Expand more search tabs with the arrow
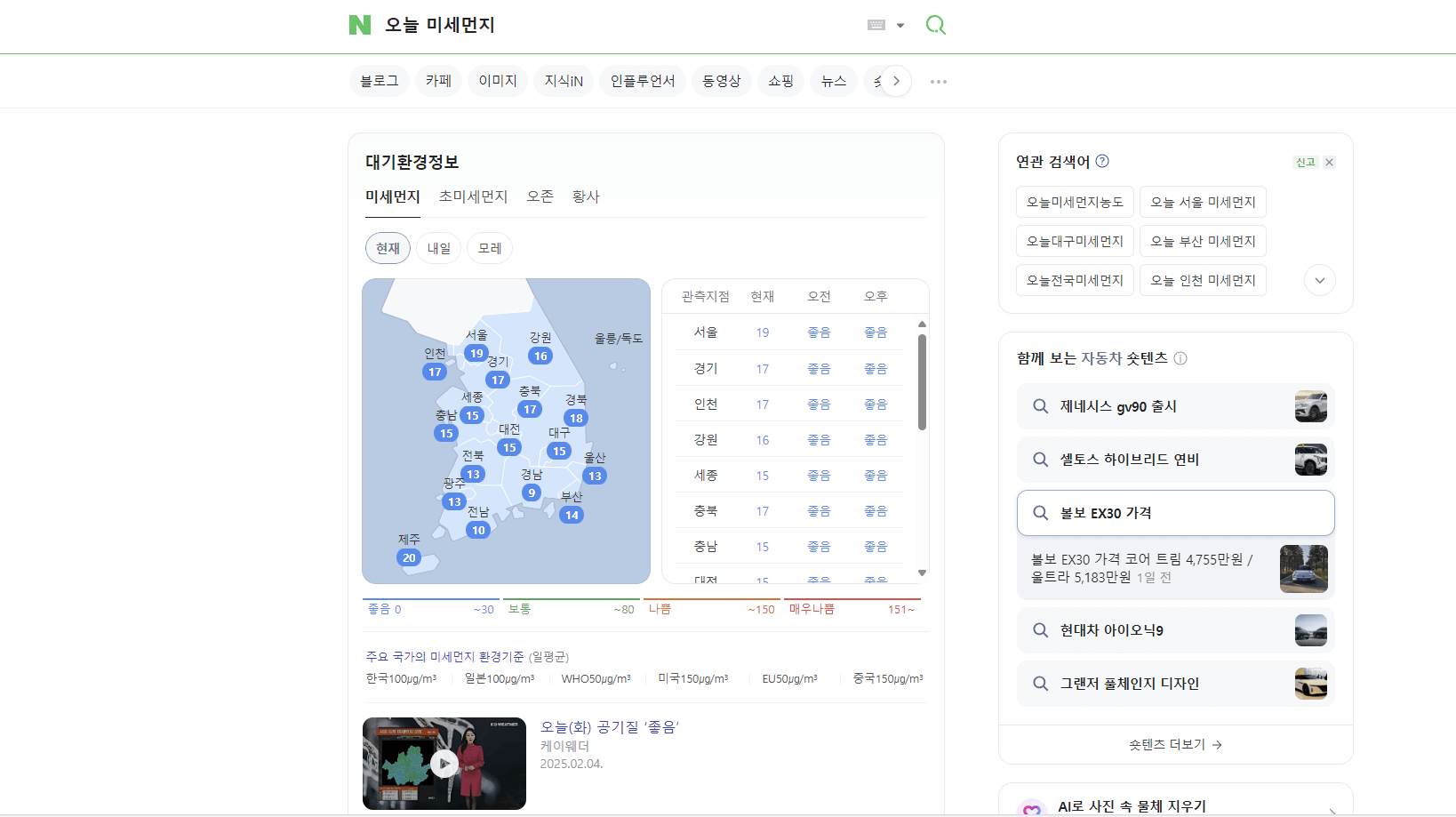Screen dimensions: 1456x817 click(897, 81)
